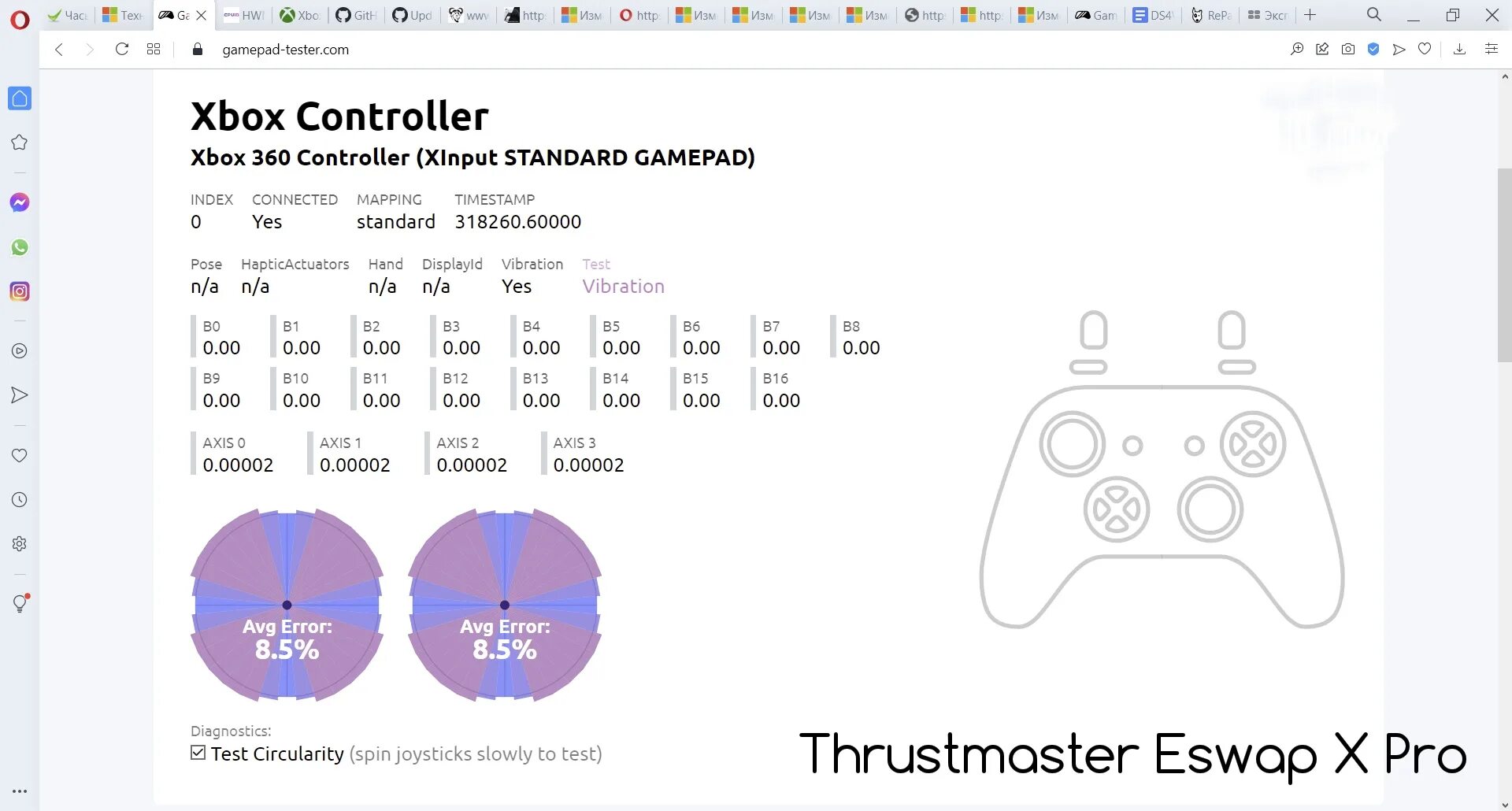Click the page vertical scrollbar thumb
The height and width of the screenshot is (811, 1512).
pos(1504,265)
